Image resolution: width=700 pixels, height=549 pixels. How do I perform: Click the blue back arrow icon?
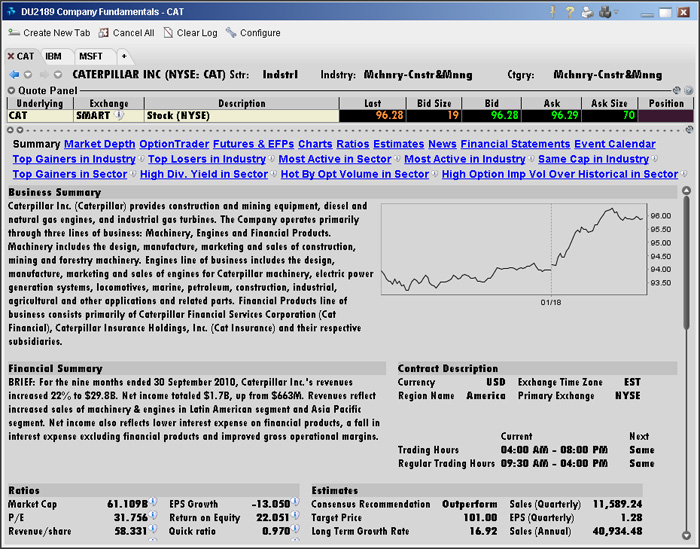[14, 74]
